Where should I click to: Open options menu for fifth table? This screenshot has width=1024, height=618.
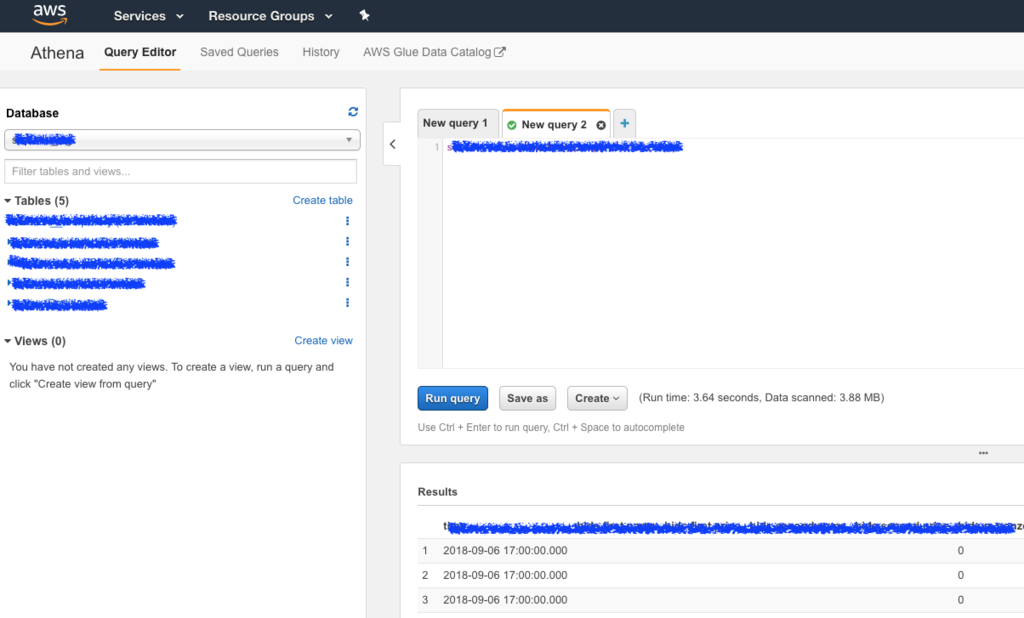click(347, 302)
